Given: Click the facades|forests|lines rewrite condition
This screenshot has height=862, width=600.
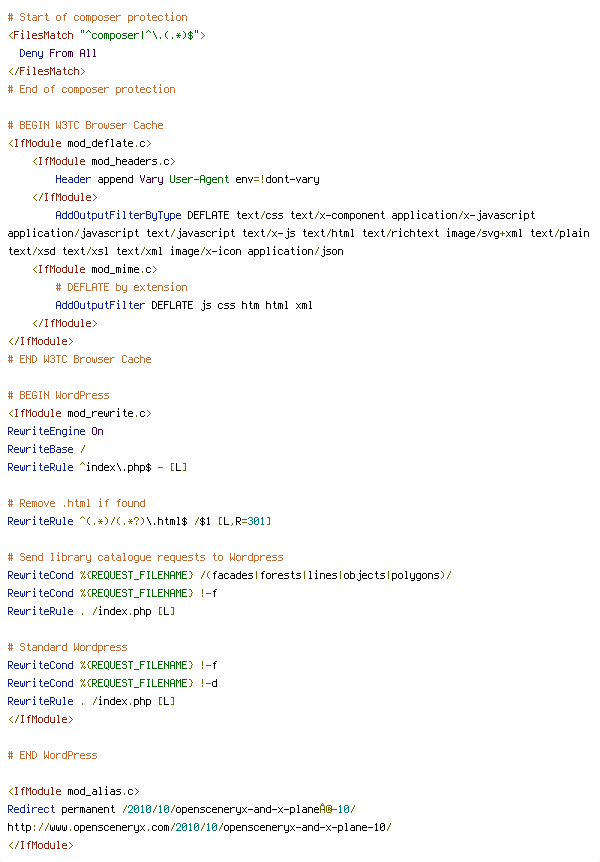Looking at the screenshot, I should tap(229, 576).
